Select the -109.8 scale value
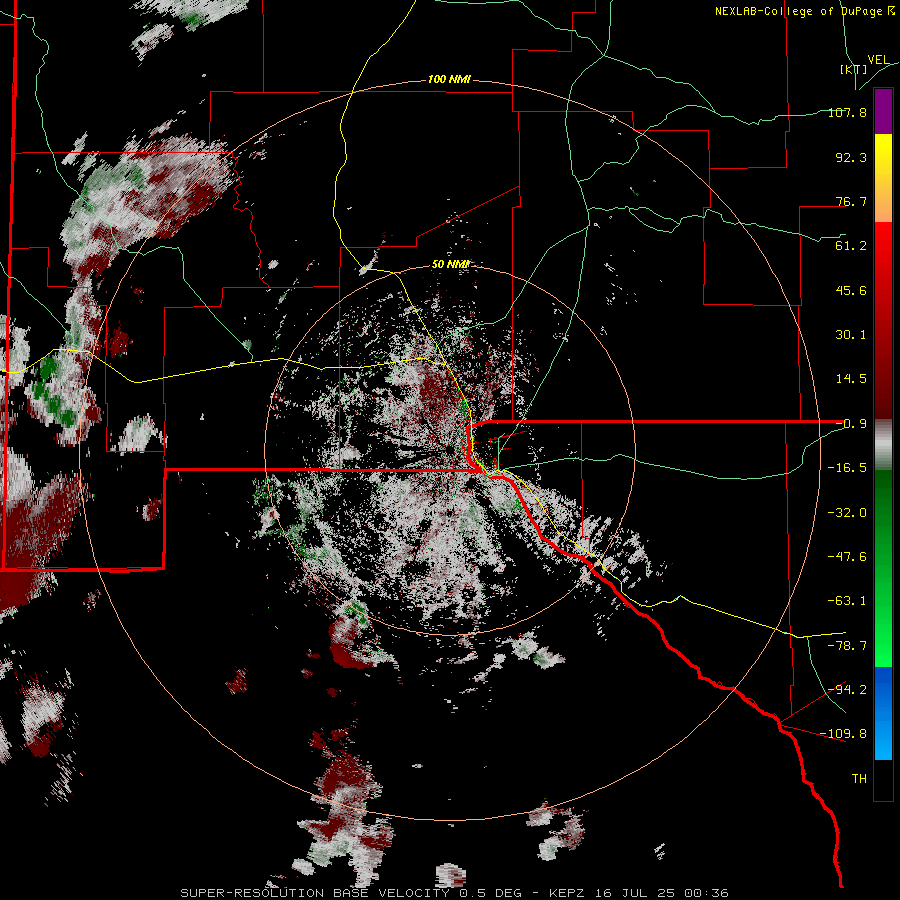The width and height of the screenshot is (900, 900). pos(843,734)
